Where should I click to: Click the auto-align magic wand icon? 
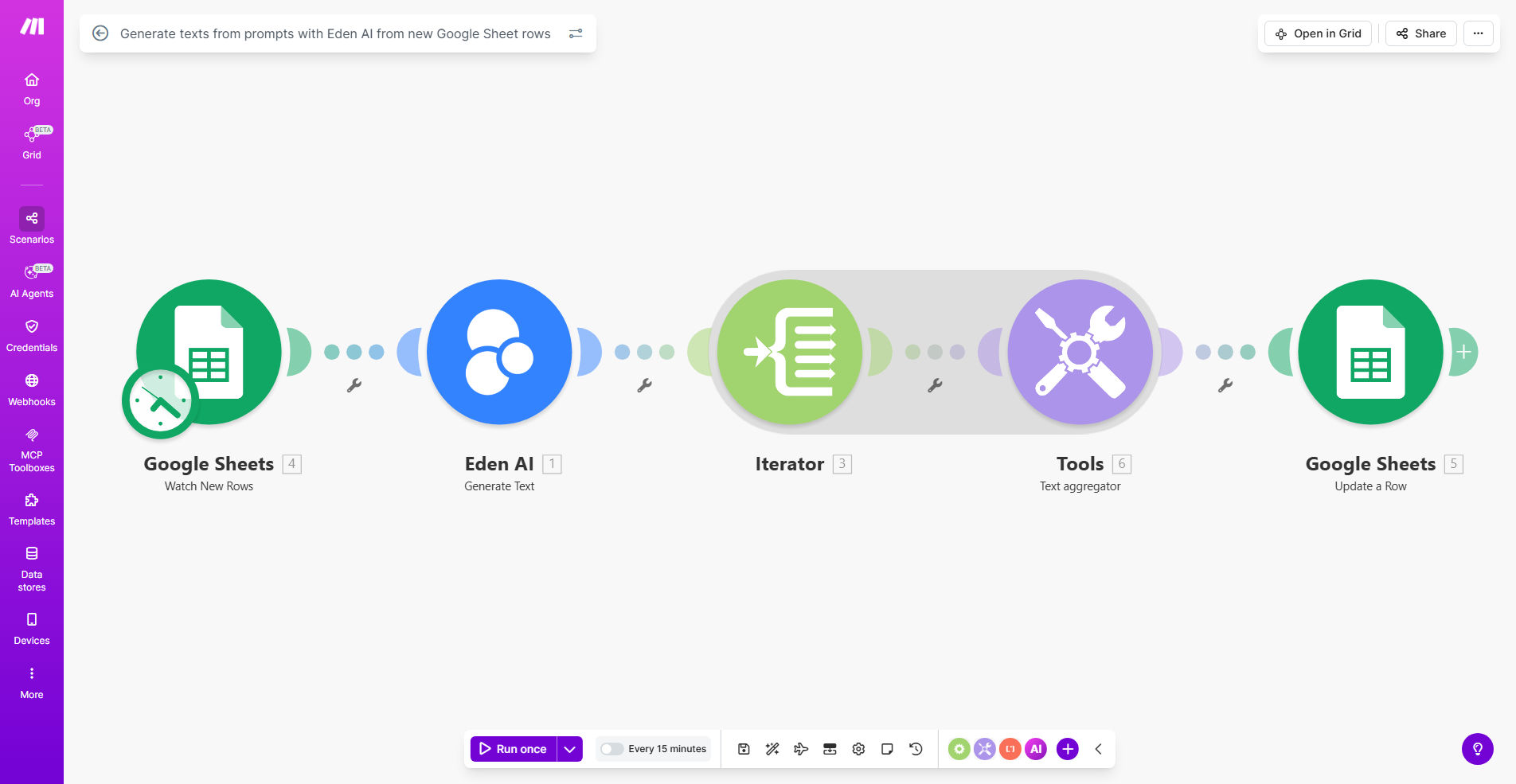pyautogui.click(x=772, y=749)
